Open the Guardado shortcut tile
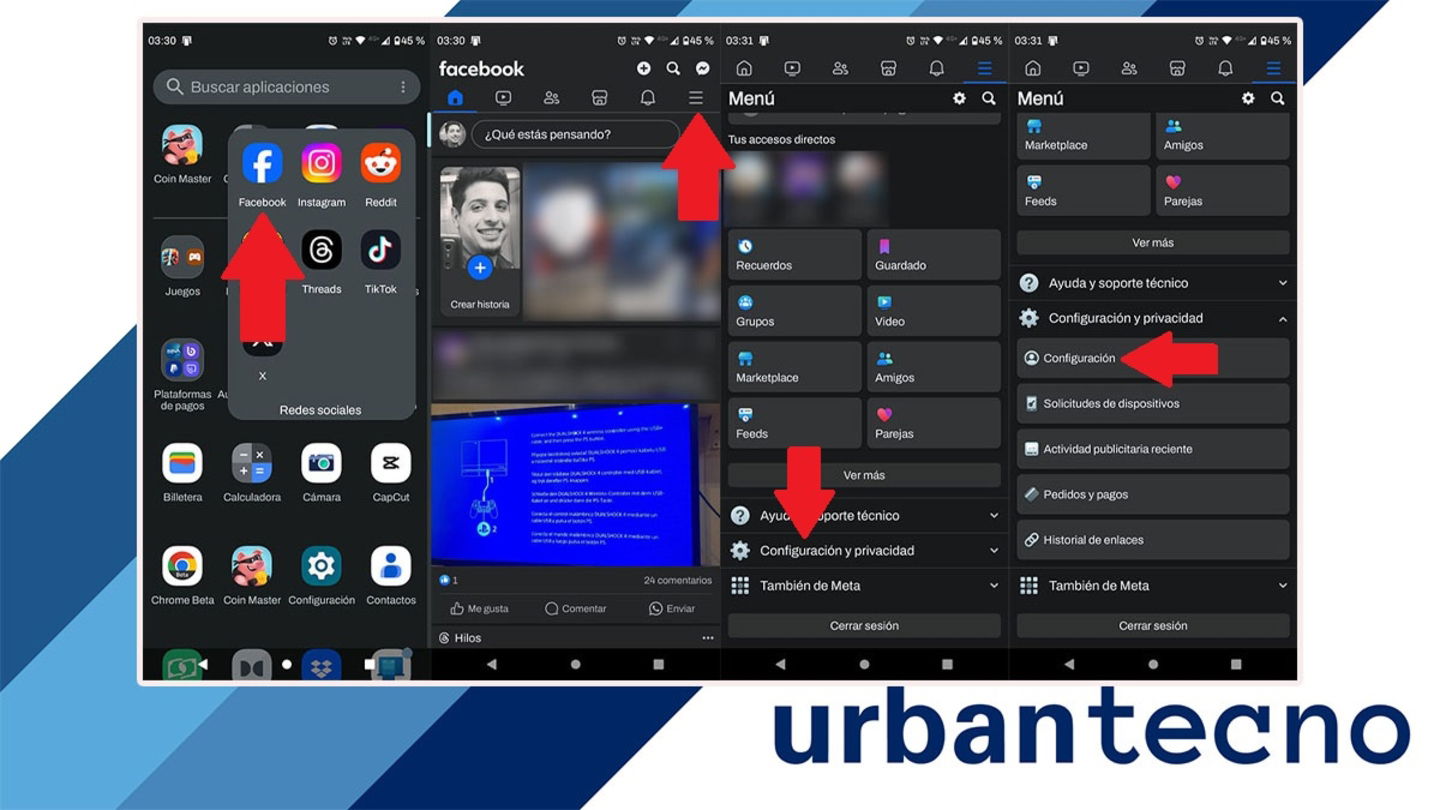Image resolution: width=1440 pixels, height=810 pixels. [x=933, y=255]
